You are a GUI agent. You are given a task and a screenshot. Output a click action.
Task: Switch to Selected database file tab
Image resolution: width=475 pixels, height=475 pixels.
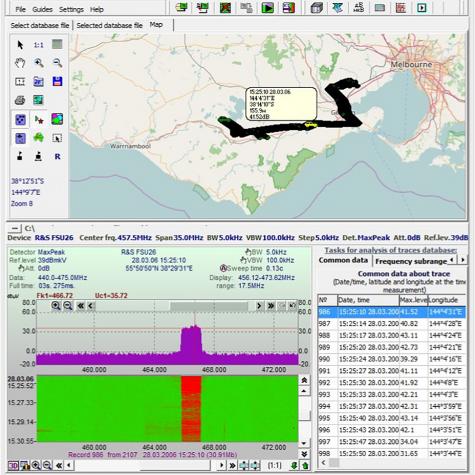tap(109, 25)
